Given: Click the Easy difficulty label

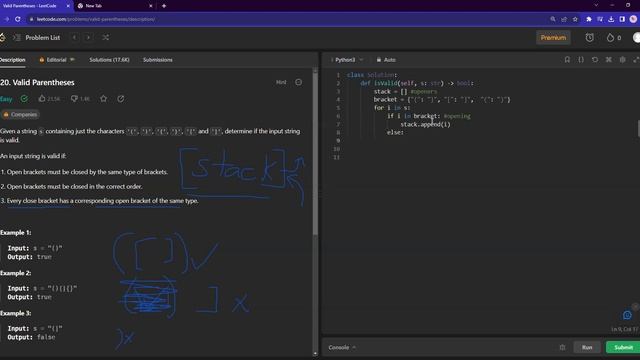Looking at the screenshot, I should (x=6, y=99).
